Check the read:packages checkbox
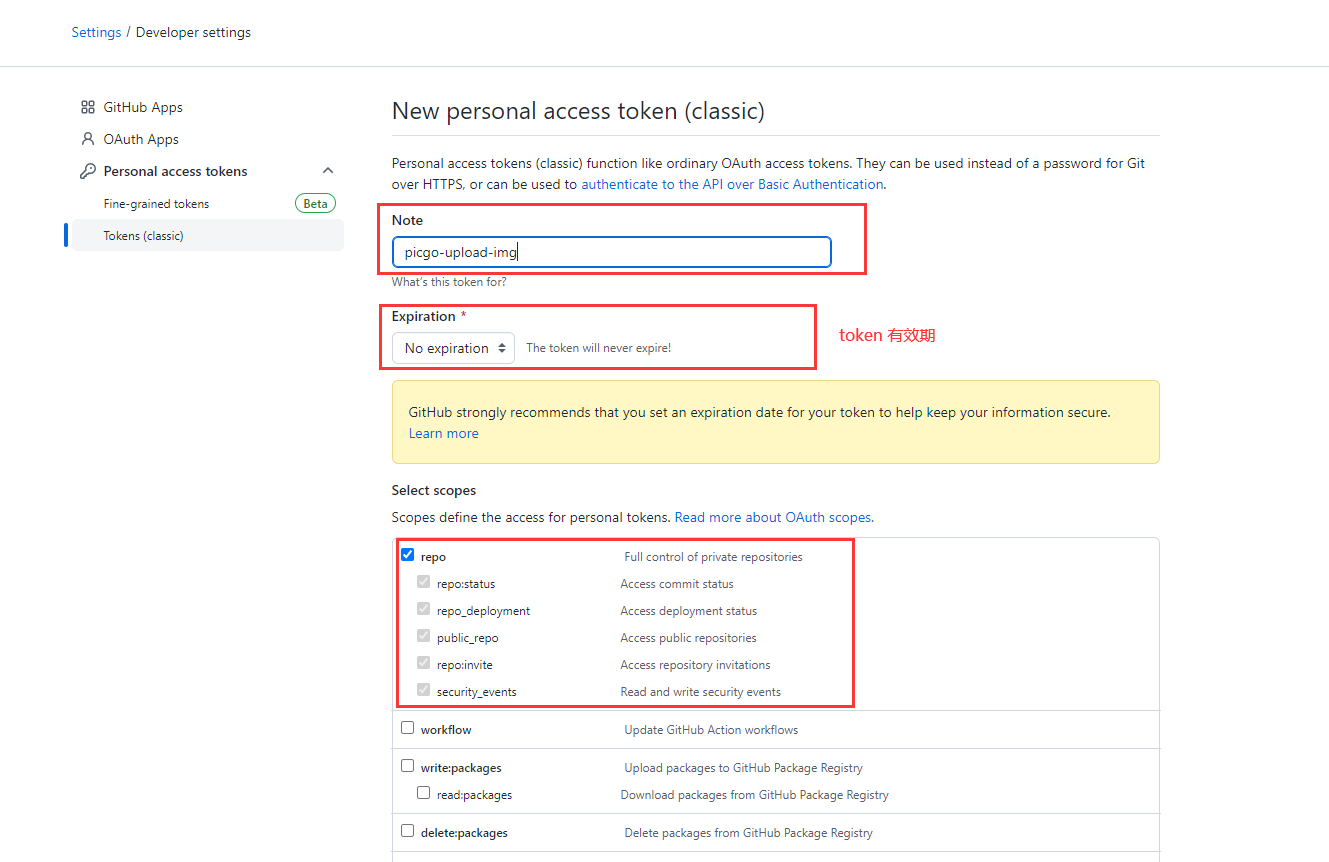The width and height of the screenshot is (1329, 862). tap(424, 793)
